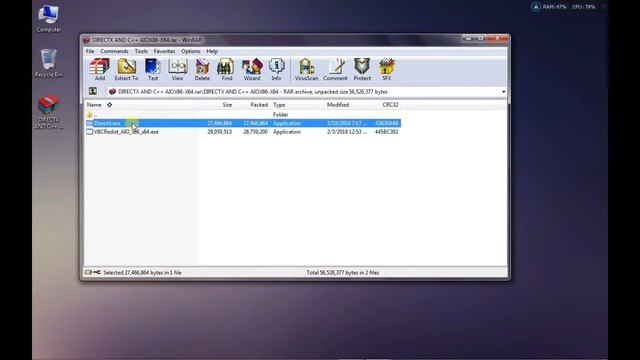Select the DIRECTX AND C++ desktop archive

point(49,112)
